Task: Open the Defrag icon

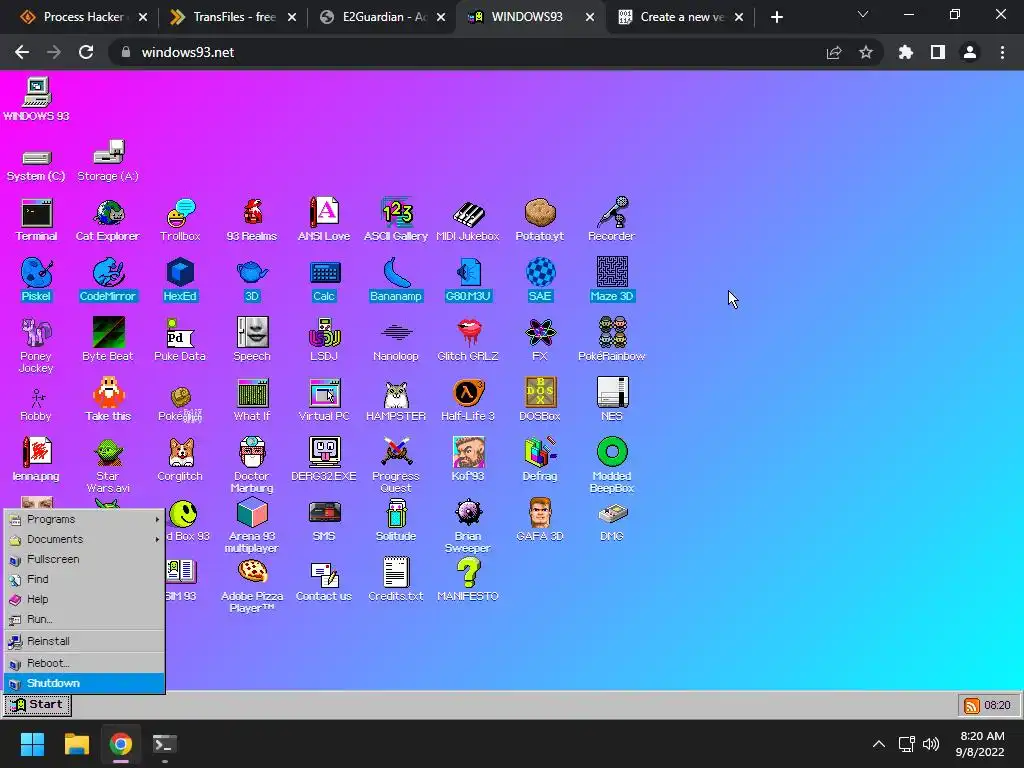Action: (x=539, y=460)
